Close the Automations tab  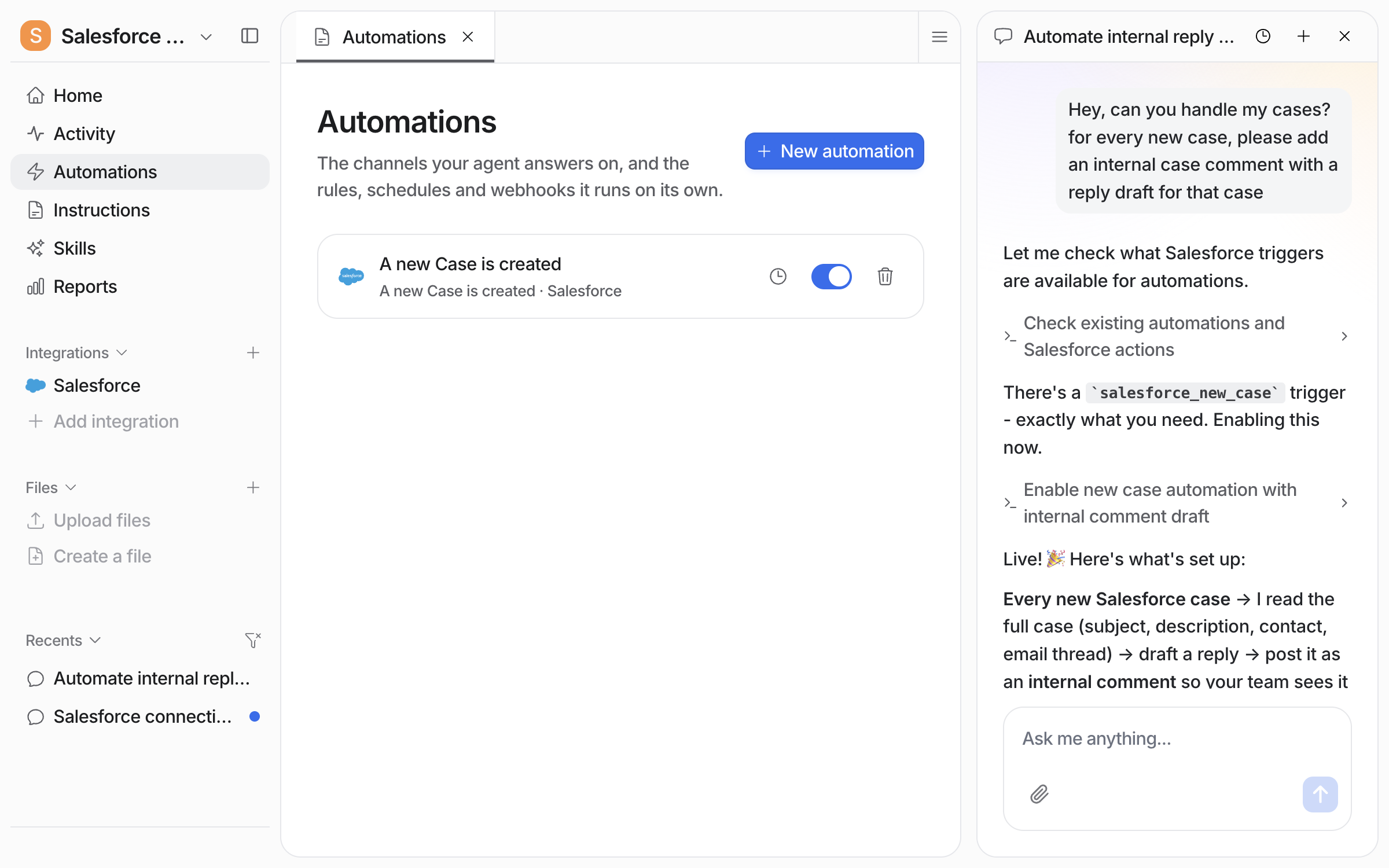pos(468,37)
